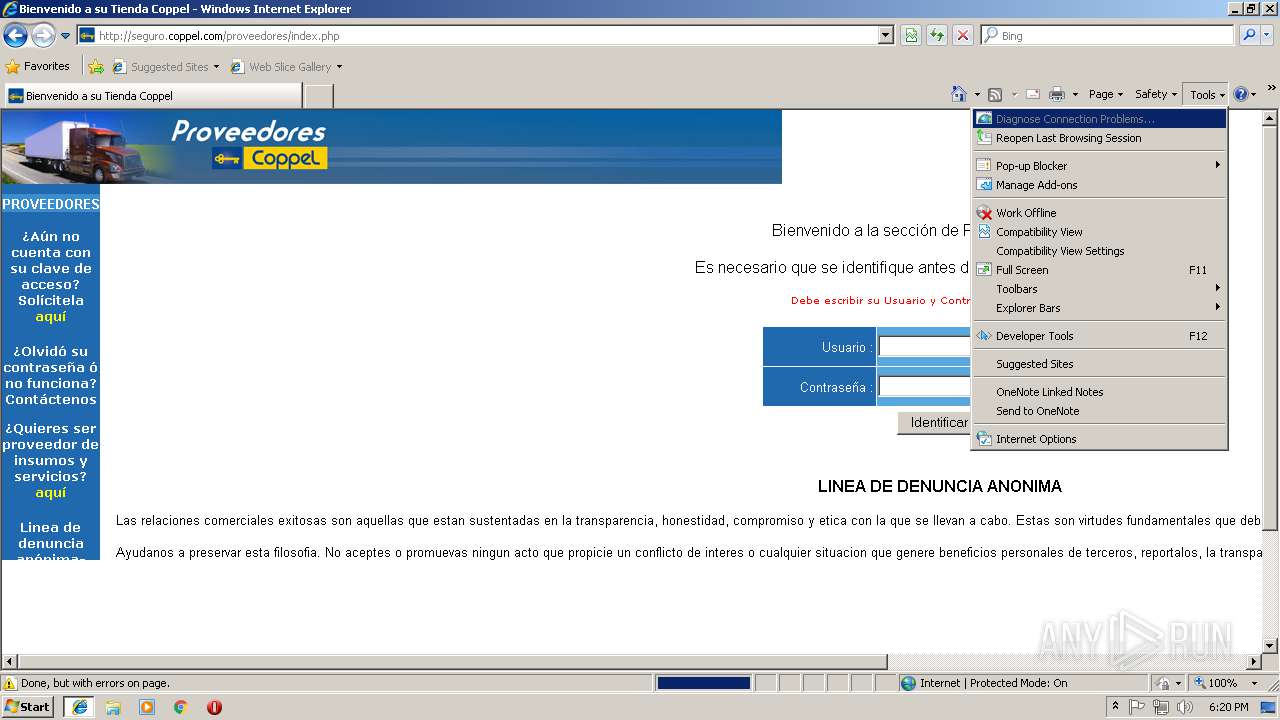The image size is (1280, 720).
Task: Click the Stop loading icon
Action: [x=963, y=35]
